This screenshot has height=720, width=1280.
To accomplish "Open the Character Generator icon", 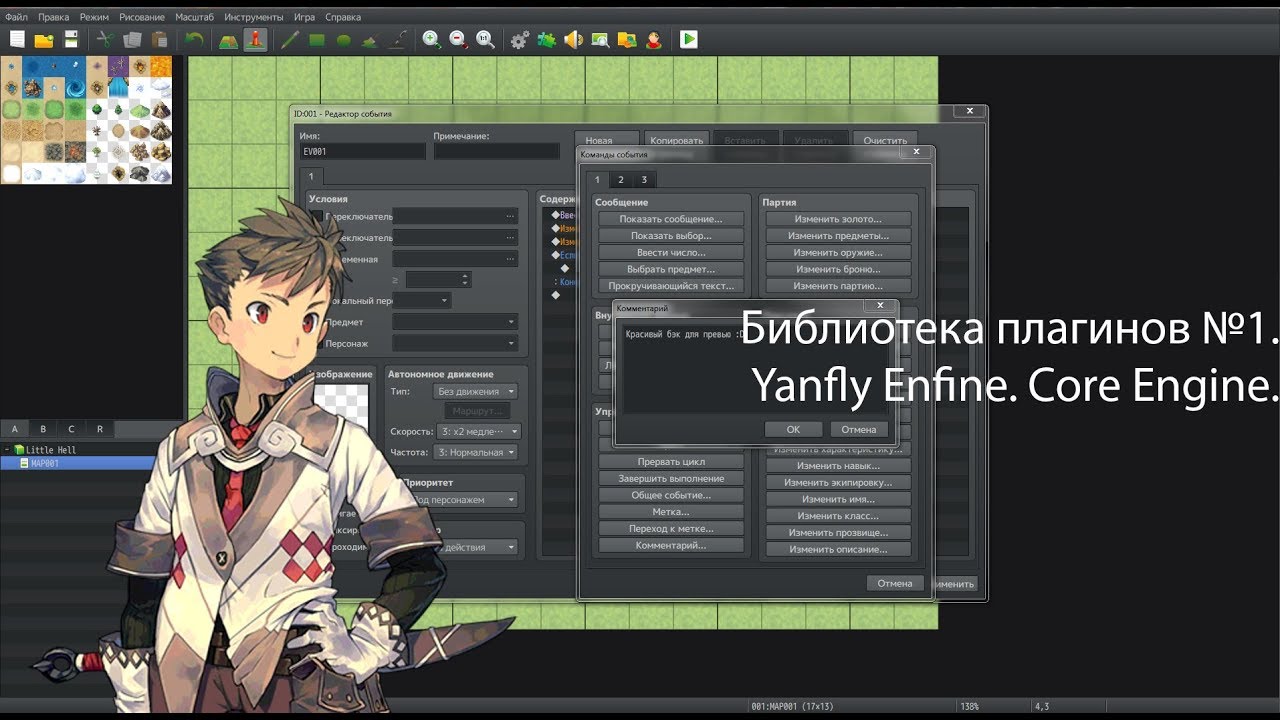I will [x=654, y=40].
